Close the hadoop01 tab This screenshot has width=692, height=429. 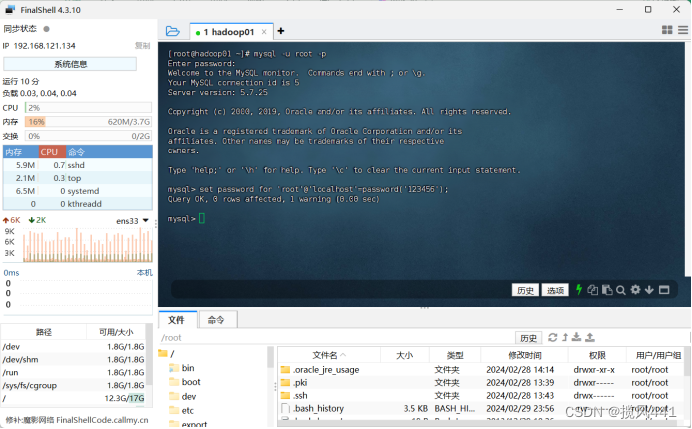(264, 32)
